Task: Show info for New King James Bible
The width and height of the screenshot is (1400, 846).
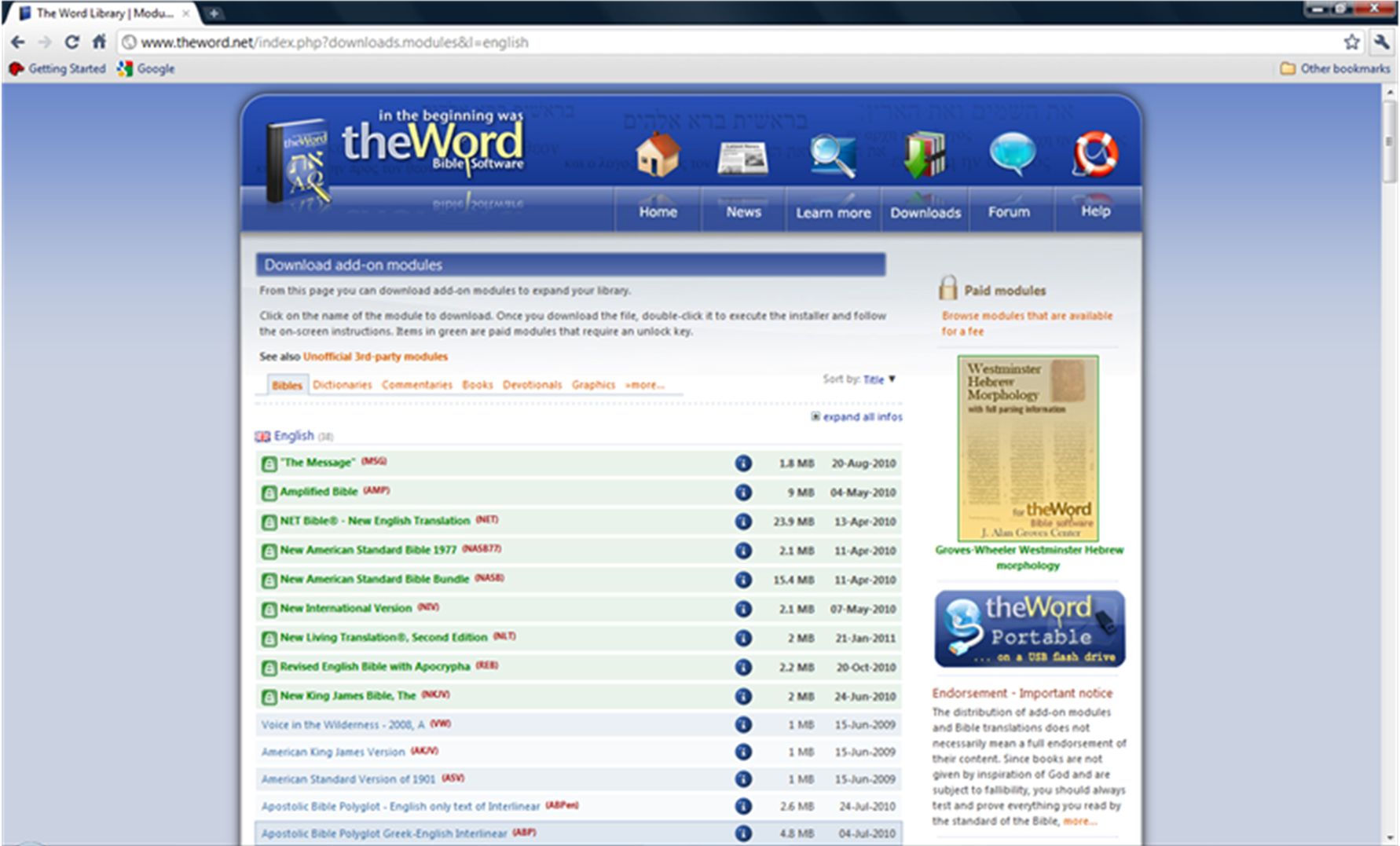Action: pos(743,696)
